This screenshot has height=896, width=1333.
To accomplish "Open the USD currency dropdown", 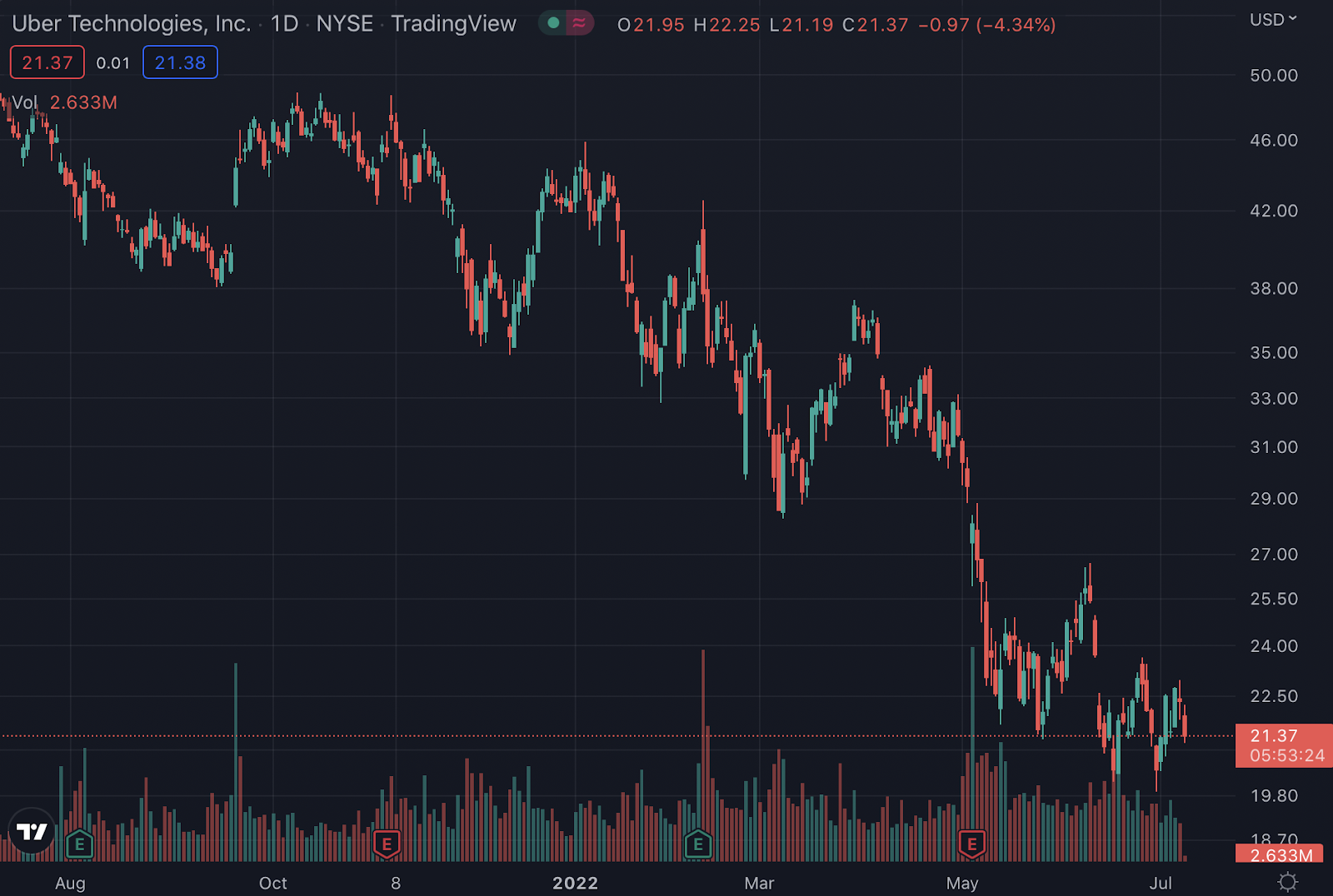I will (1274, 19).
